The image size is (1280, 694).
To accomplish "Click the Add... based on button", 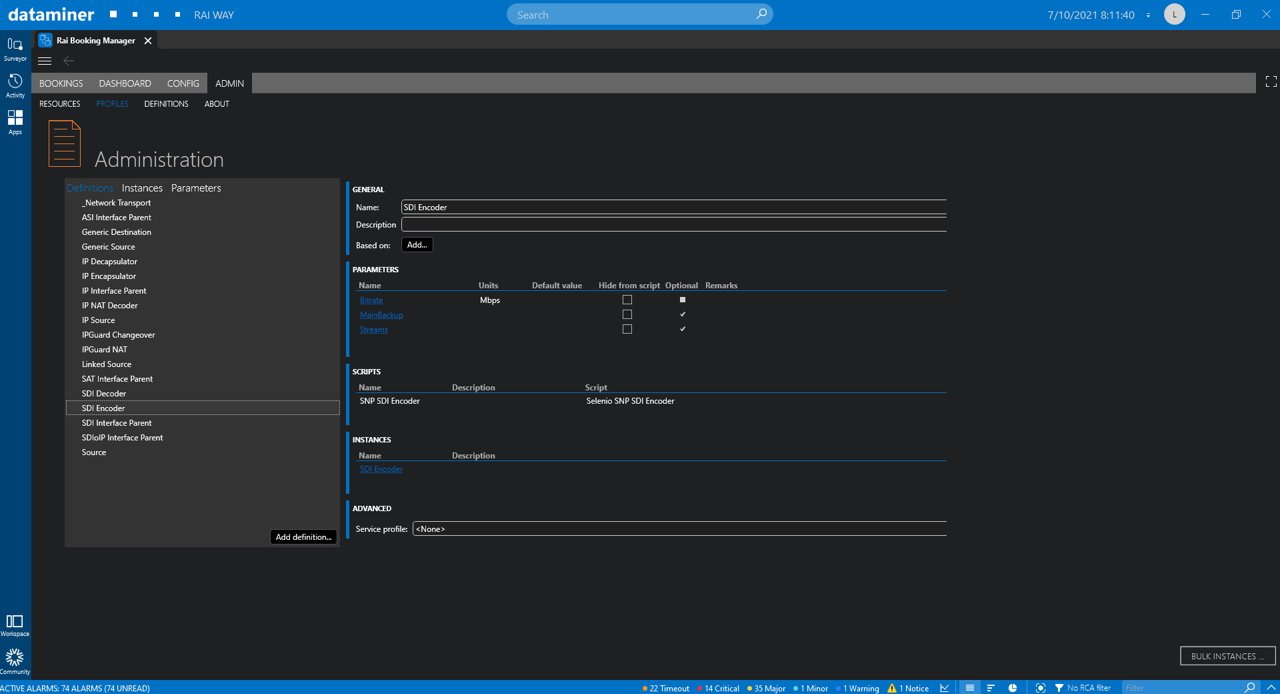I will 417,245.
